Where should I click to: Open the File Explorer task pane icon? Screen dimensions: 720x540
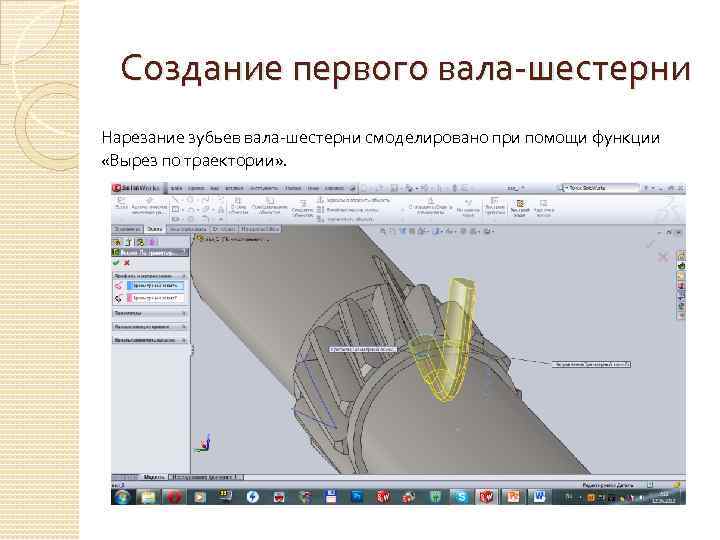pyautogui.click(x=681, y=276)
